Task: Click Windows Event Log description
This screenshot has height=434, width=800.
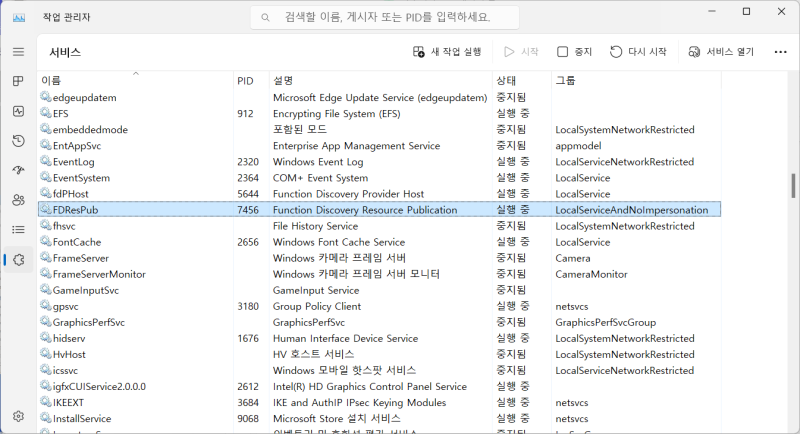Action: (318, 162)
